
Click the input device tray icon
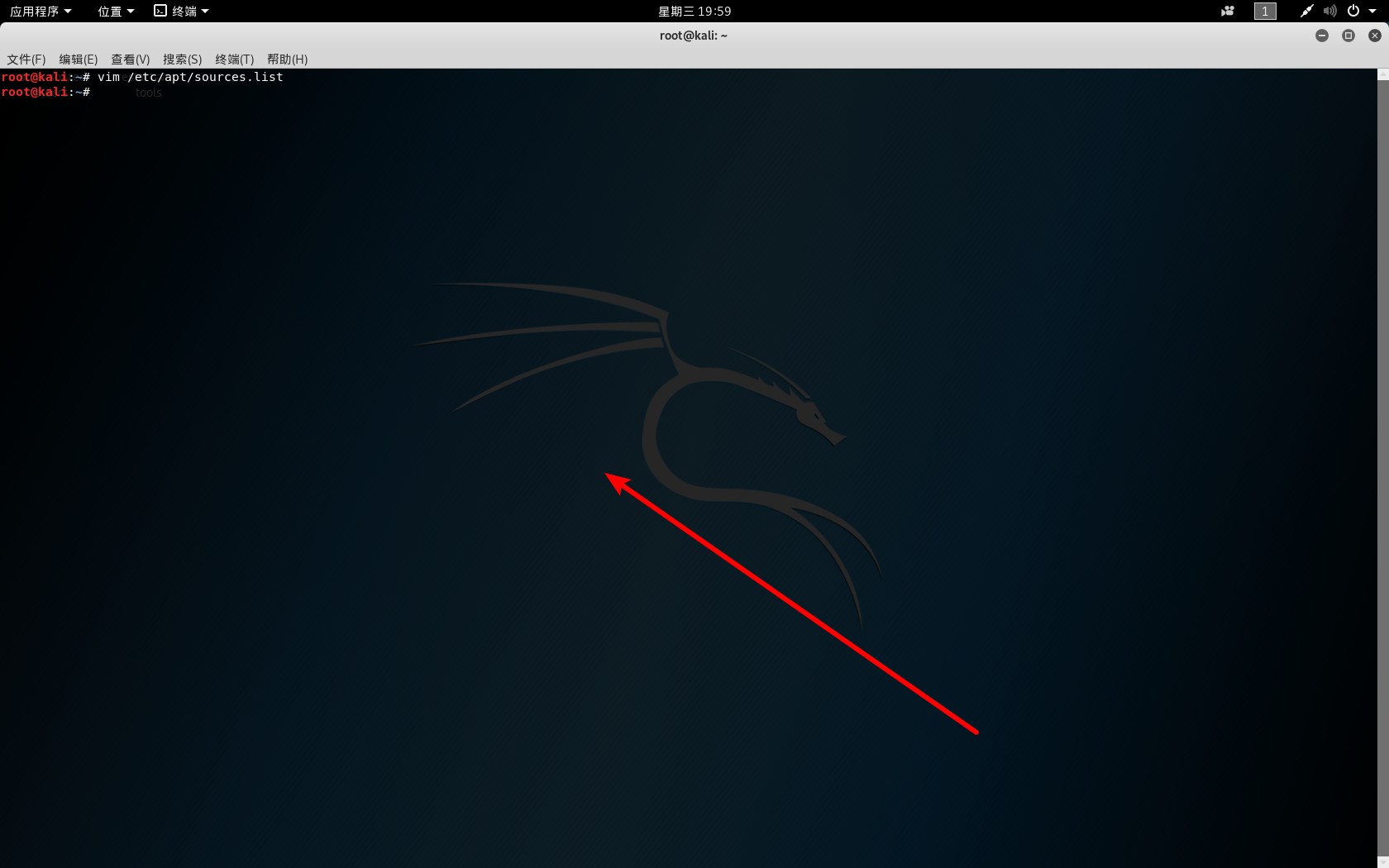(x=1305, y=11)
